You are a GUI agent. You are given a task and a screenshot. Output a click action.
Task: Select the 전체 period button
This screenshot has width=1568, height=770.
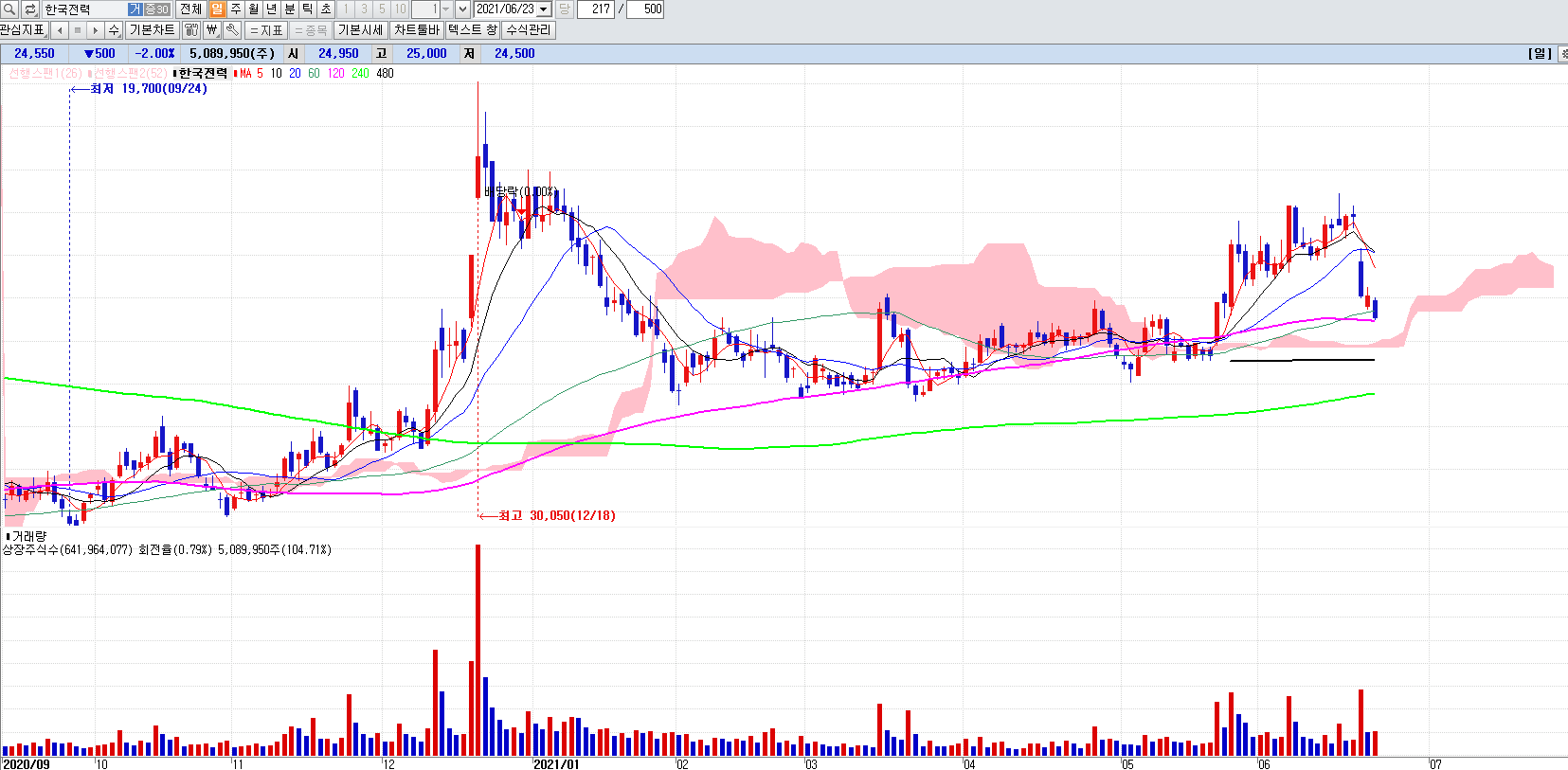[190, 9]
